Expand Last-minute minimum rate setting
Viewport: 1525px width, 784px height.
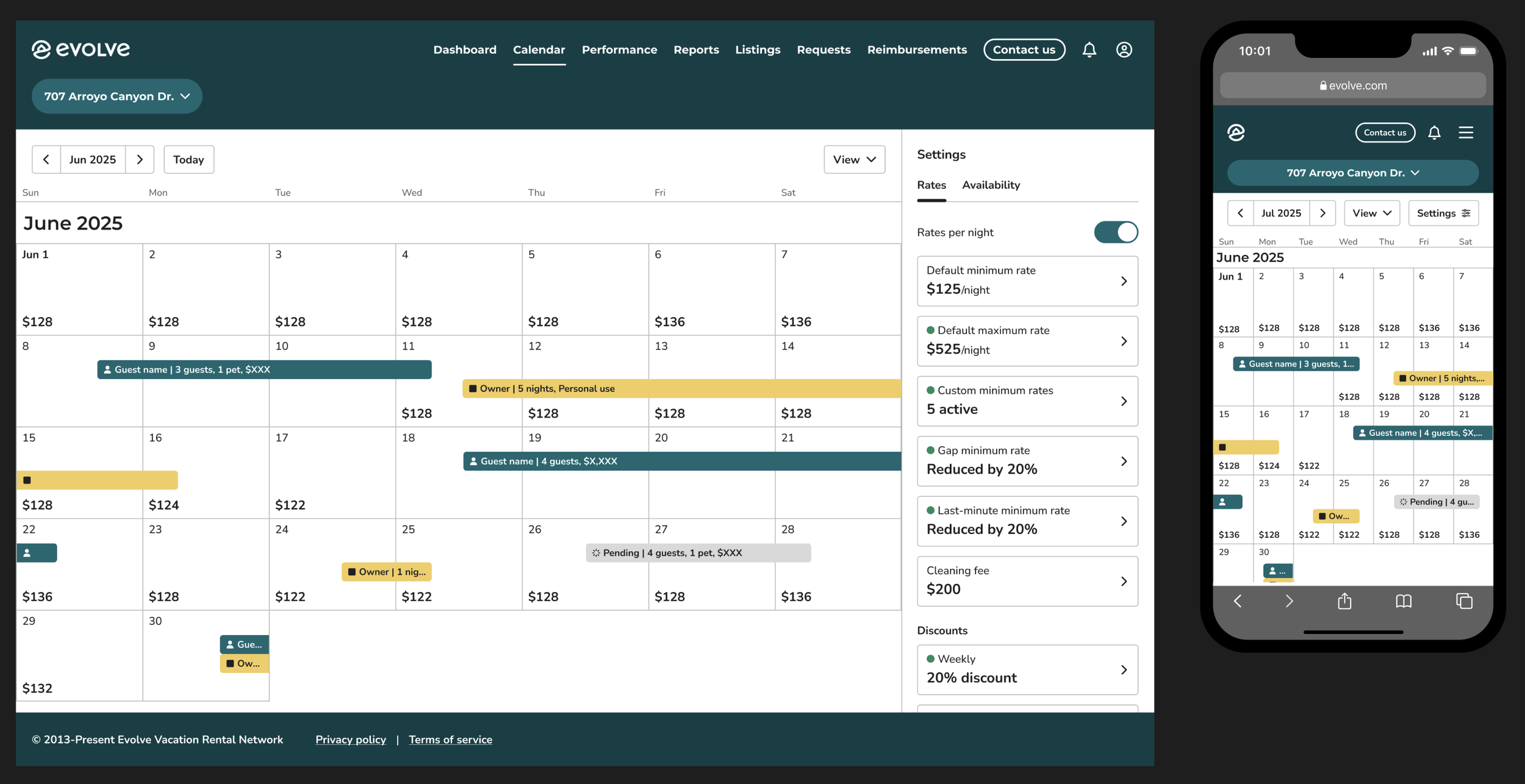pos(1027,521)
